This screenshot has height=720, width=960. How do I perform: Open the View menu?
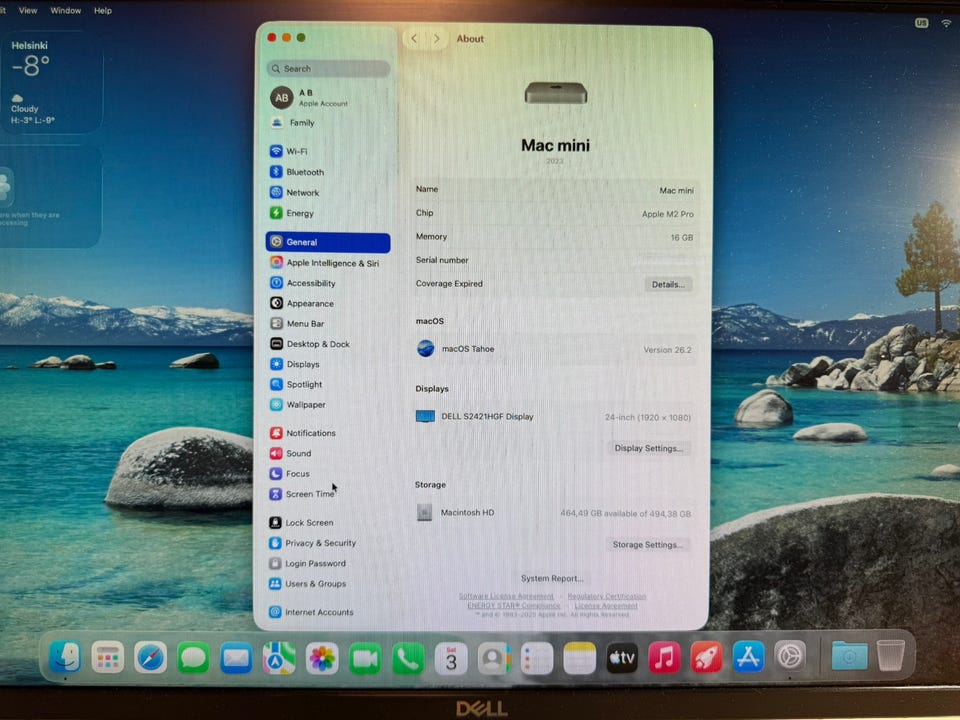28,10
